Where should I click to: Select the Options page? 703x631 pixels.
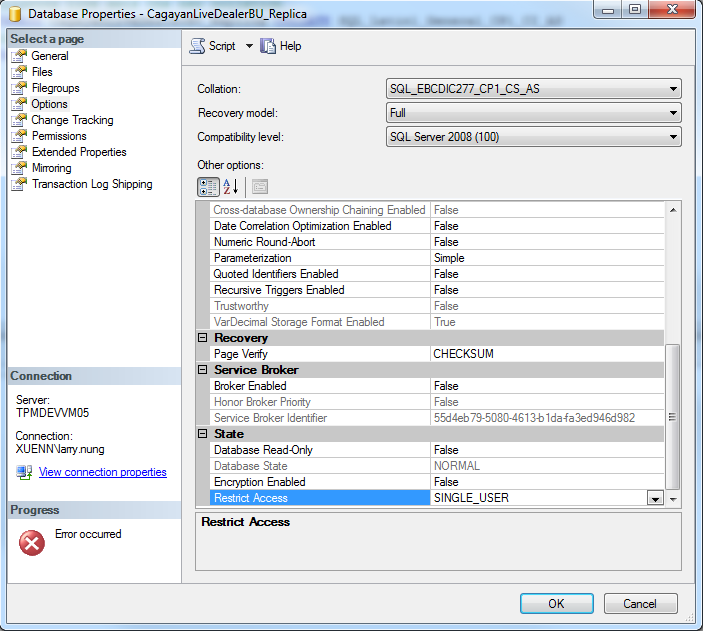click(x=49, y=104)
